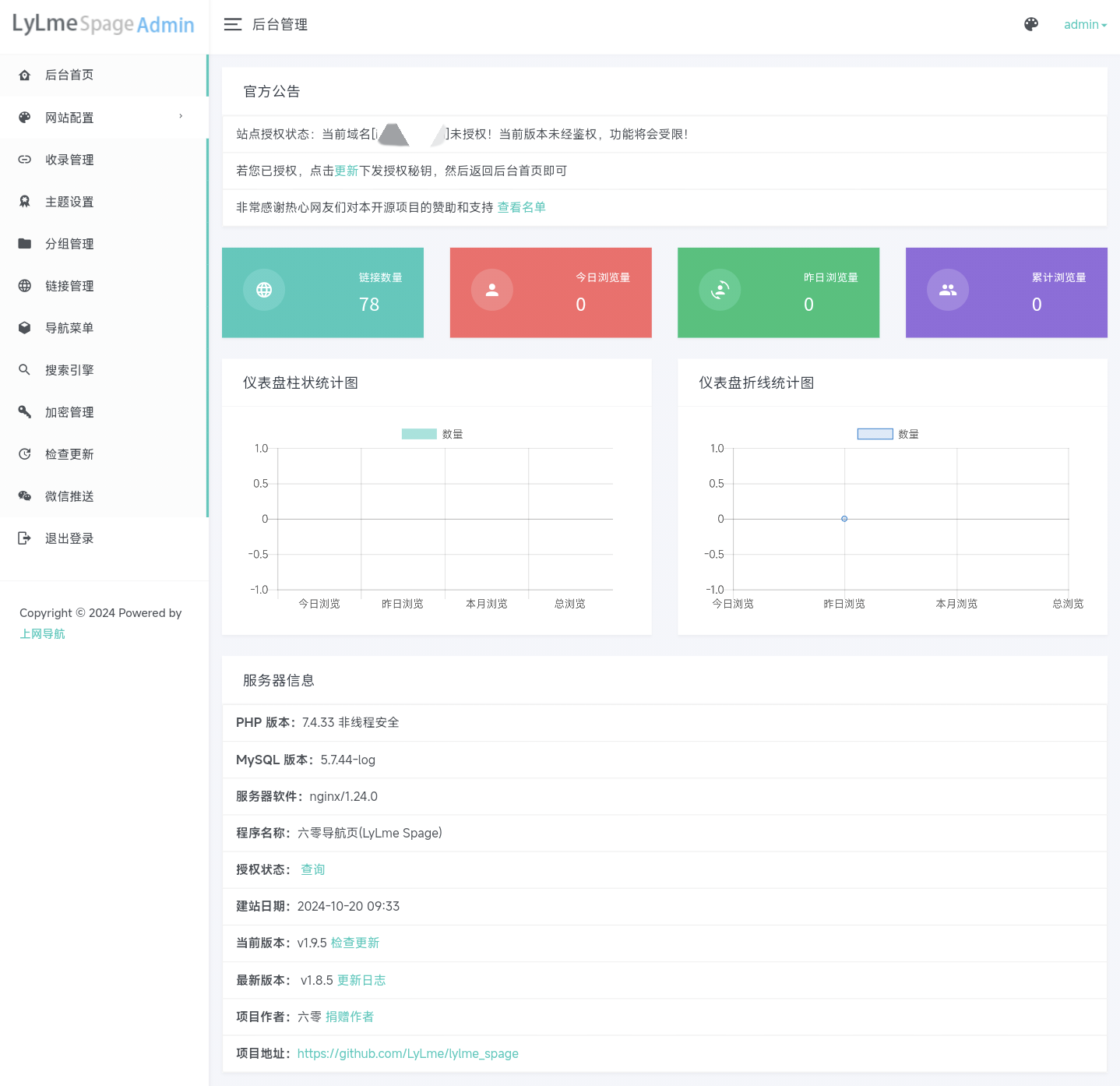
Task: Toggle the sidebar with the hamburger icon
Action: 232,24
